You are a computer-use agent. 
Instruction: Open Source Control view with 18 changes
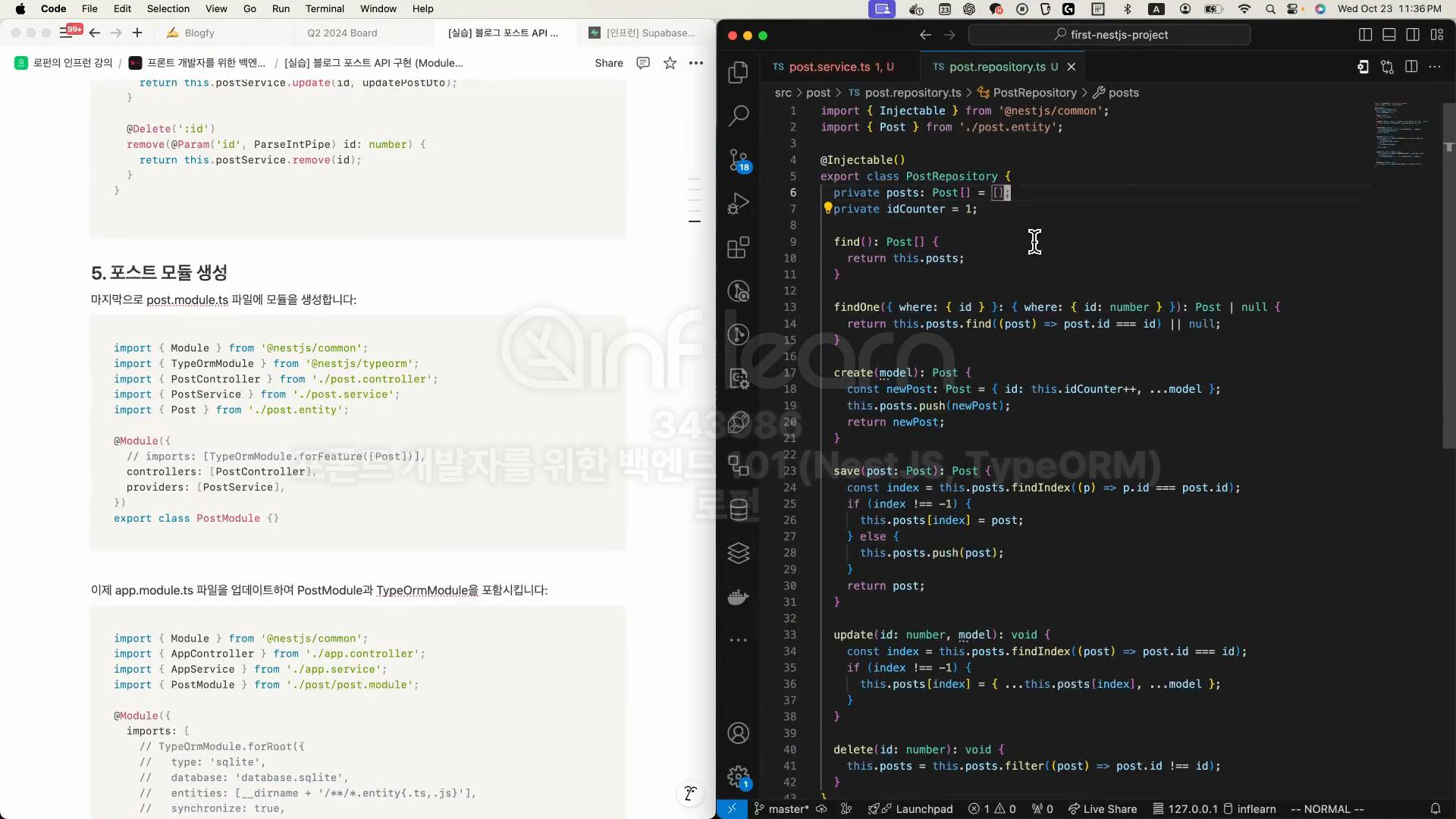coord(738,160)
